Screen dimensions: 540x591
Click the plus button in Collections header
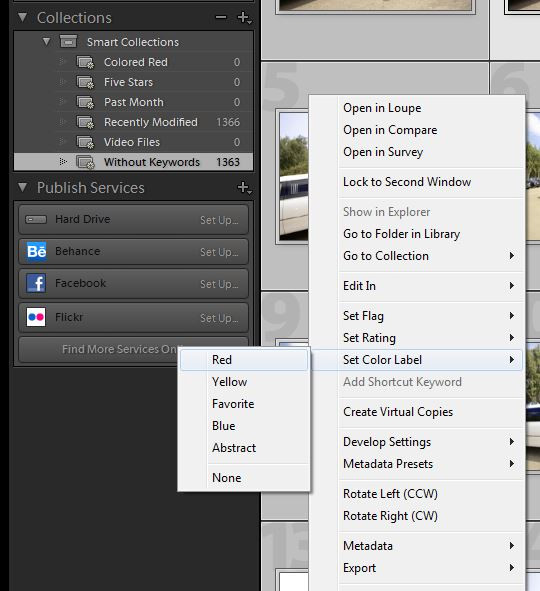tap(244, 18)
